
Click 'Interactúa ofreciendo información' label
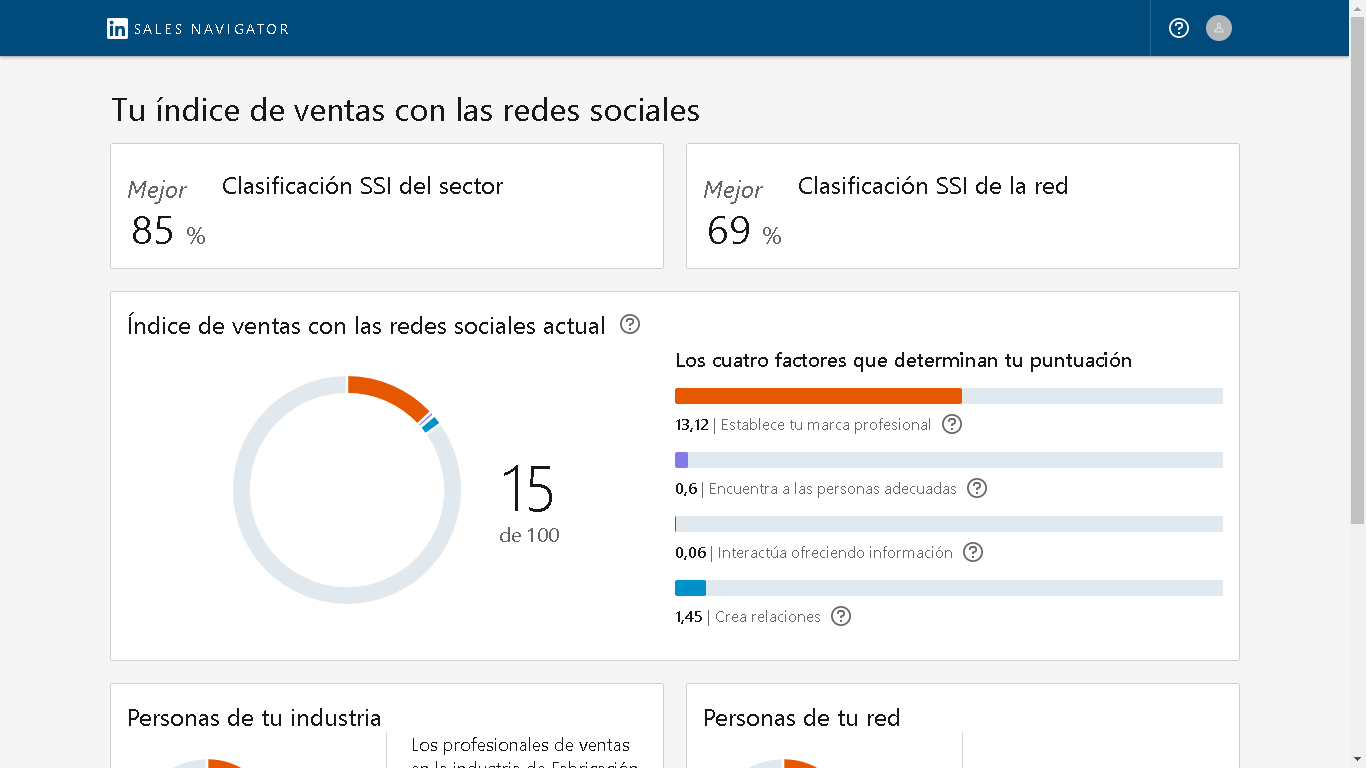[x=835, y=553]
